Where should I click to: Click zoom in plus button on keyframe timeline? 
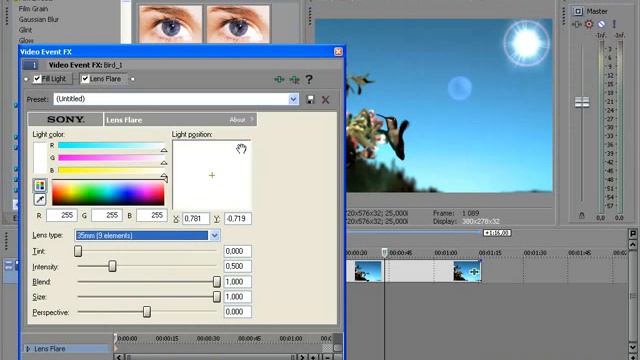pyautogui.click(x=313, y=357)
